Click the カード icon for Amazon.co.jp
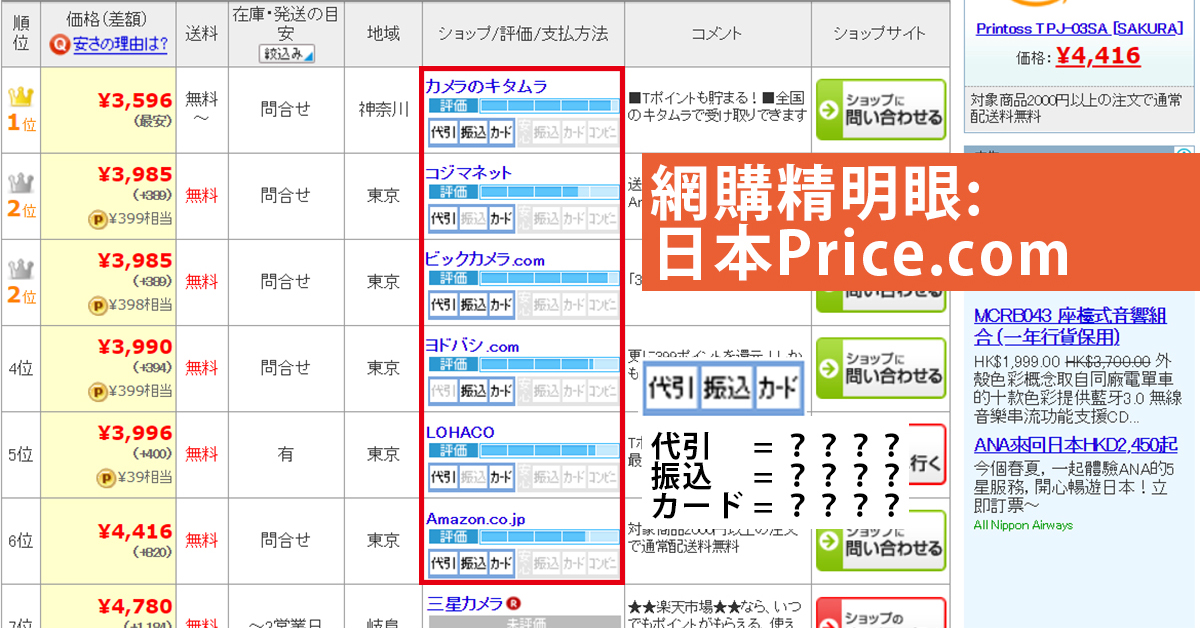The image size is (1200, 628). 501,563
